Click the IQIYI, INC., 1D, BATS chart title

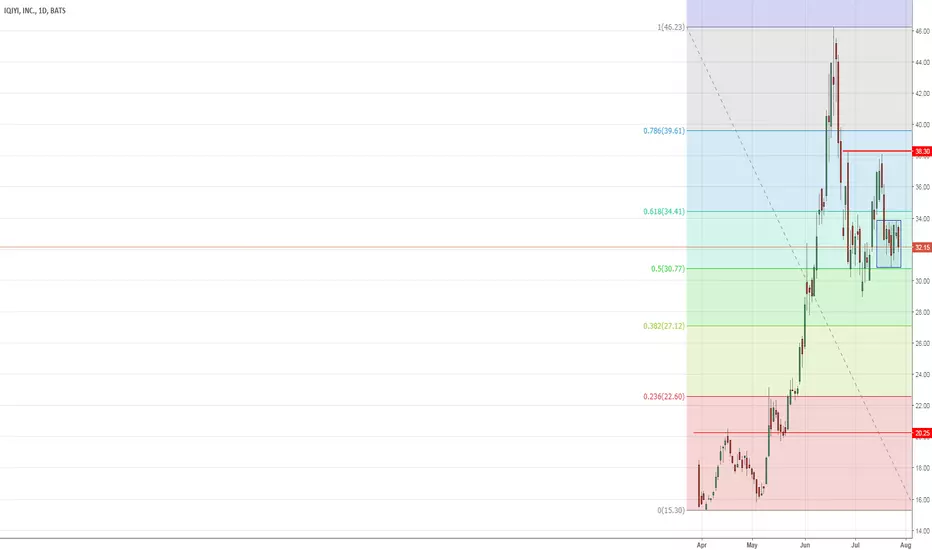[34, 11]
